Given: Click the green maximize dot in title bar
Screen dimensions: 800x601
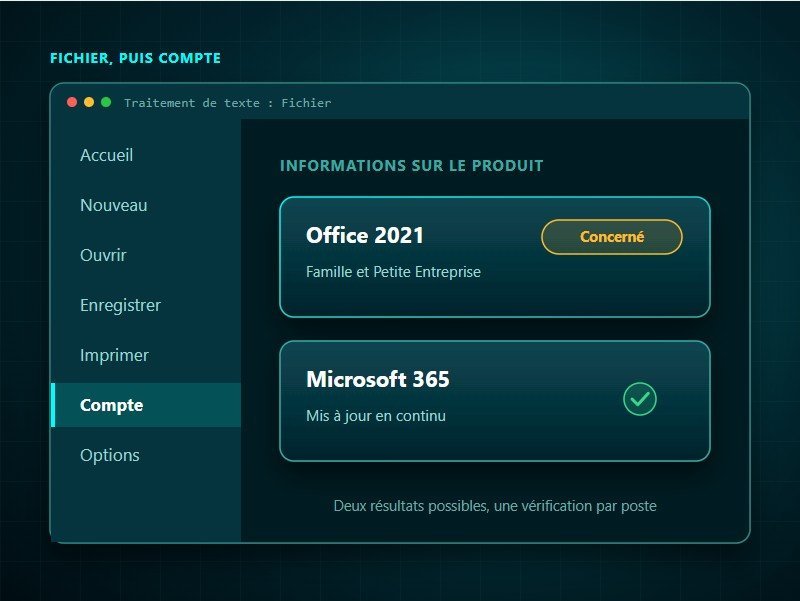Looking at the screenshot, I should 106,102.
